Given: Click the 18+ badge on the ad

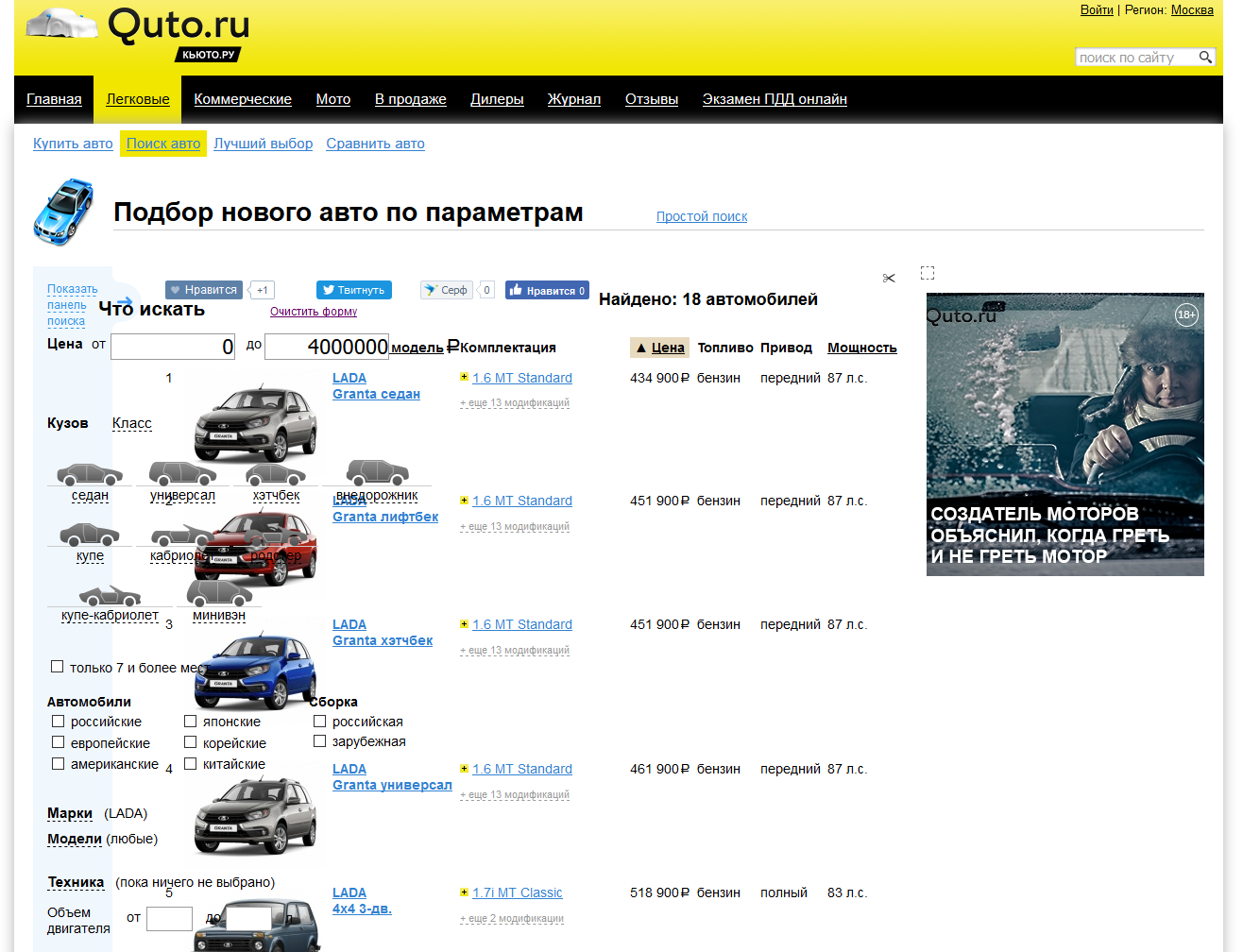Looking at the screenshot, I should click(x=1186, y=314).
